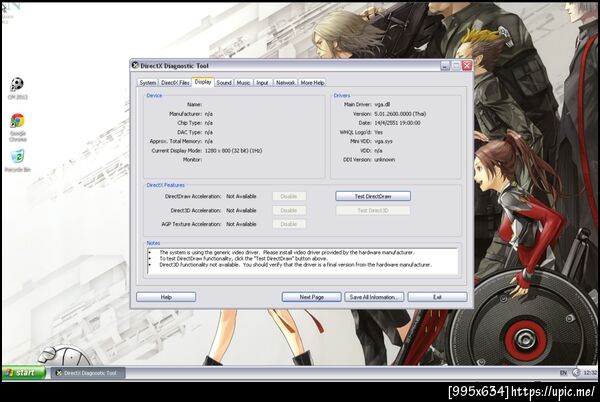Screen dimensions: 600x402
Task: Click the driver Date value 14/4/2551
Action: pyautogui.click(x=397, y=123)
